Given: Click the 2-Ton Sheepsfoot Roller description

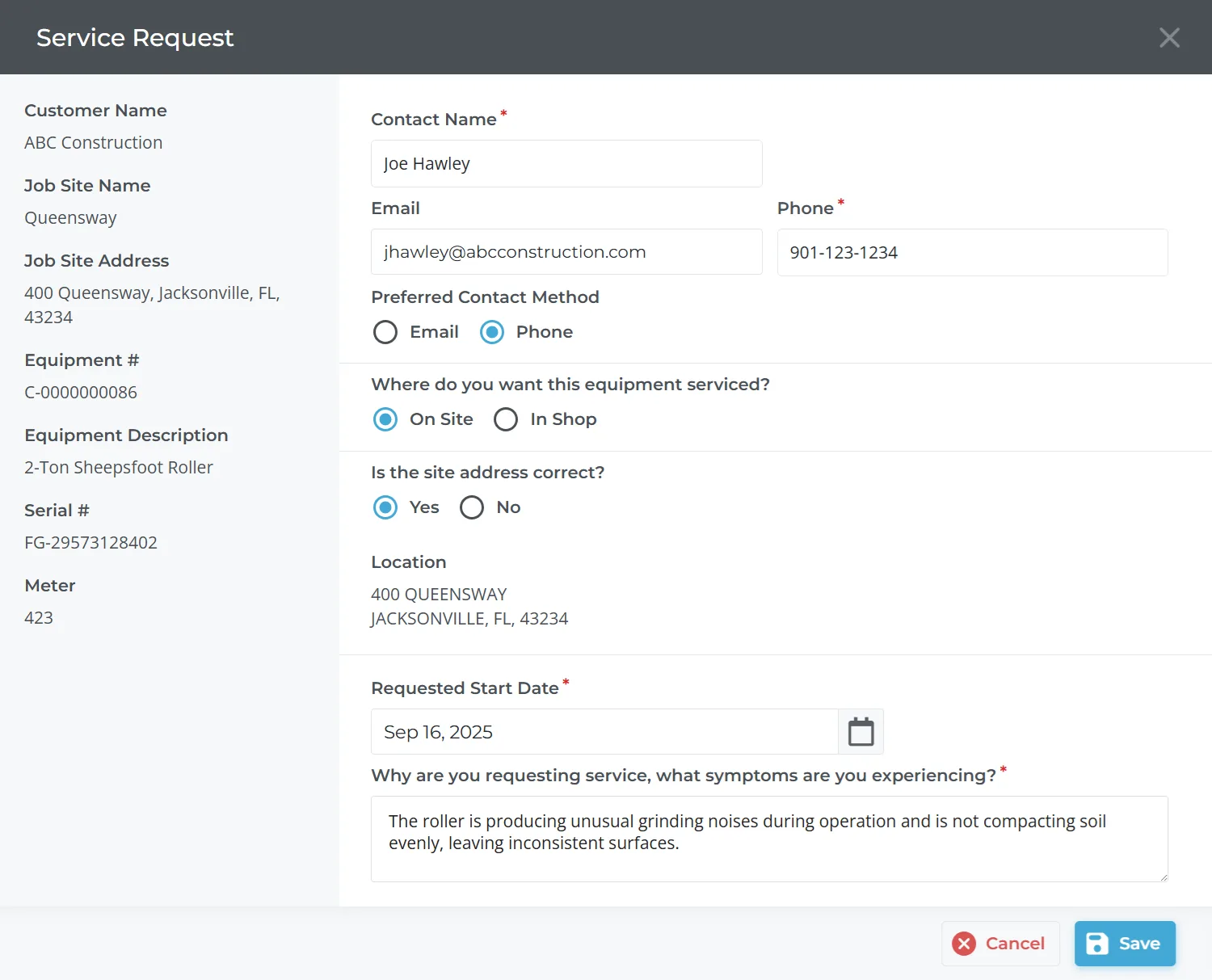Looking at the screenshot, I should [119, 468].
